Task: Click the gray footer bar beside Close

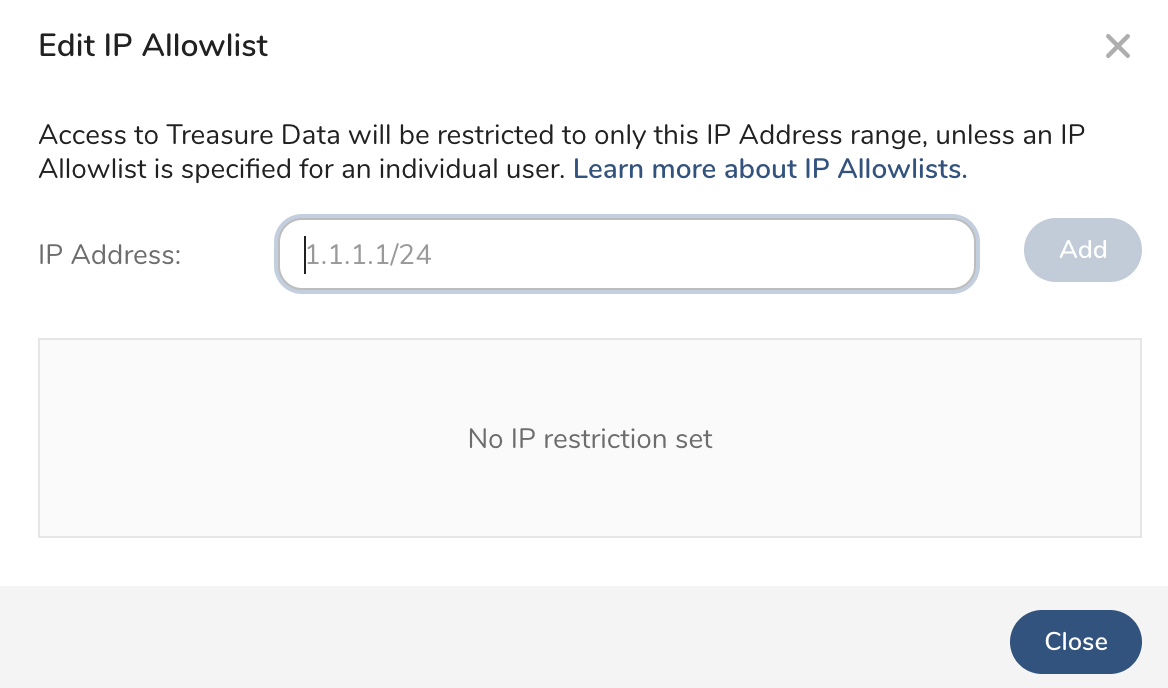Action: [x=500, y=638]
